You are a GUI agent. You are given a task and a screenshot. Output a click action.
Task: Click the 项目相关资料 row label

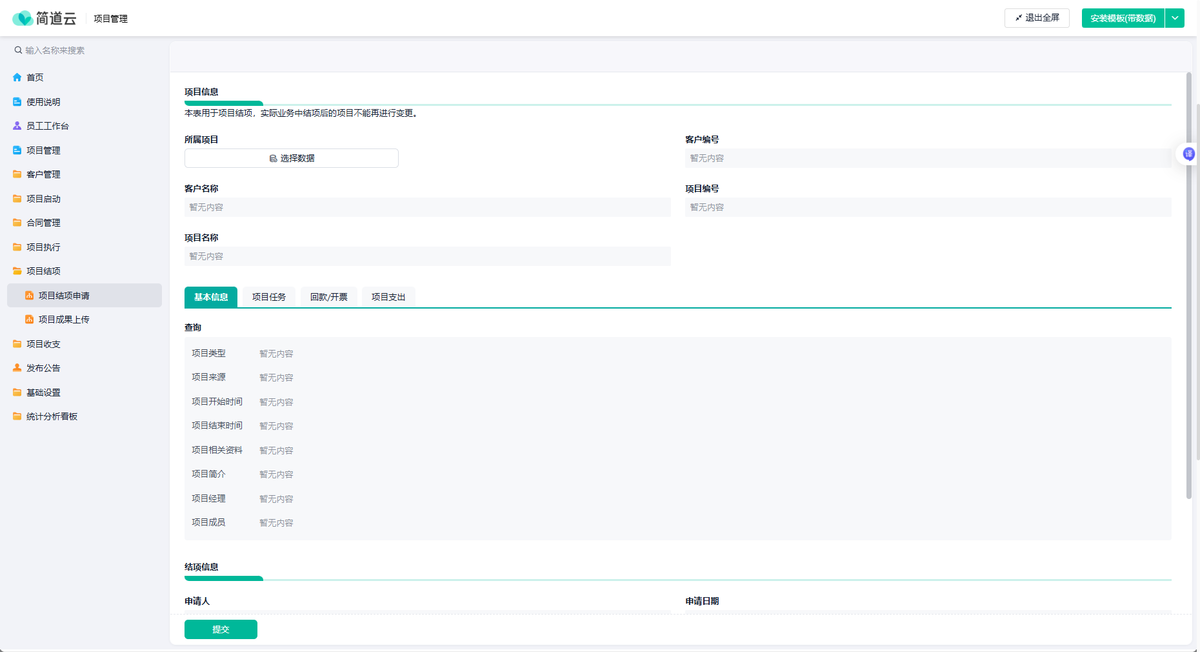click(x=217, y=450)
